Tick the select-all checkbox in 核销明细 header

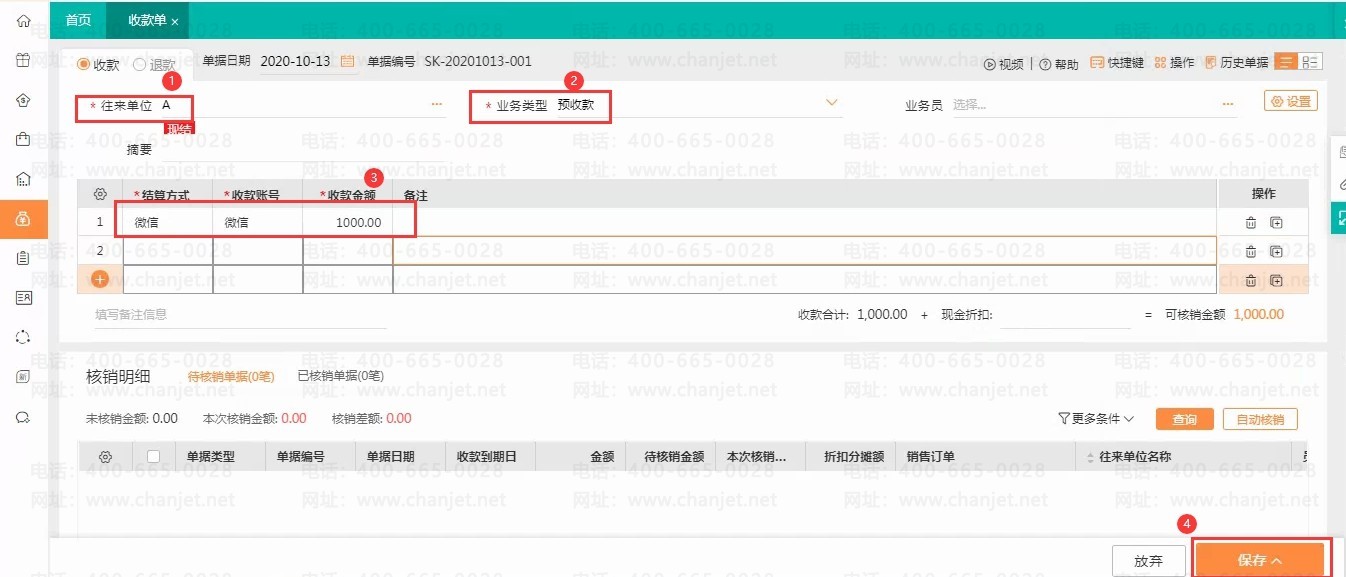153,457
